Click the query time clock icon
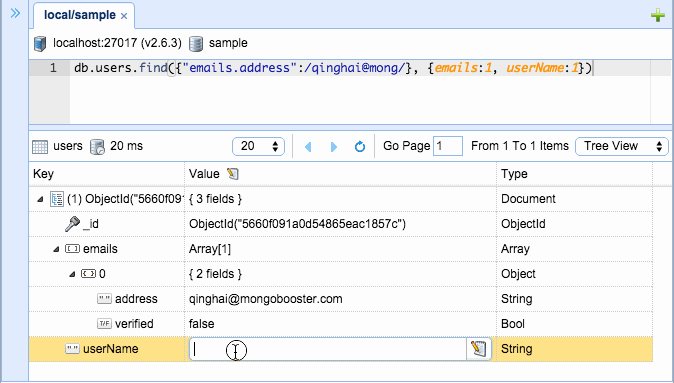The width and height of the screenshot is (674, 383). (x=97, y=147)
